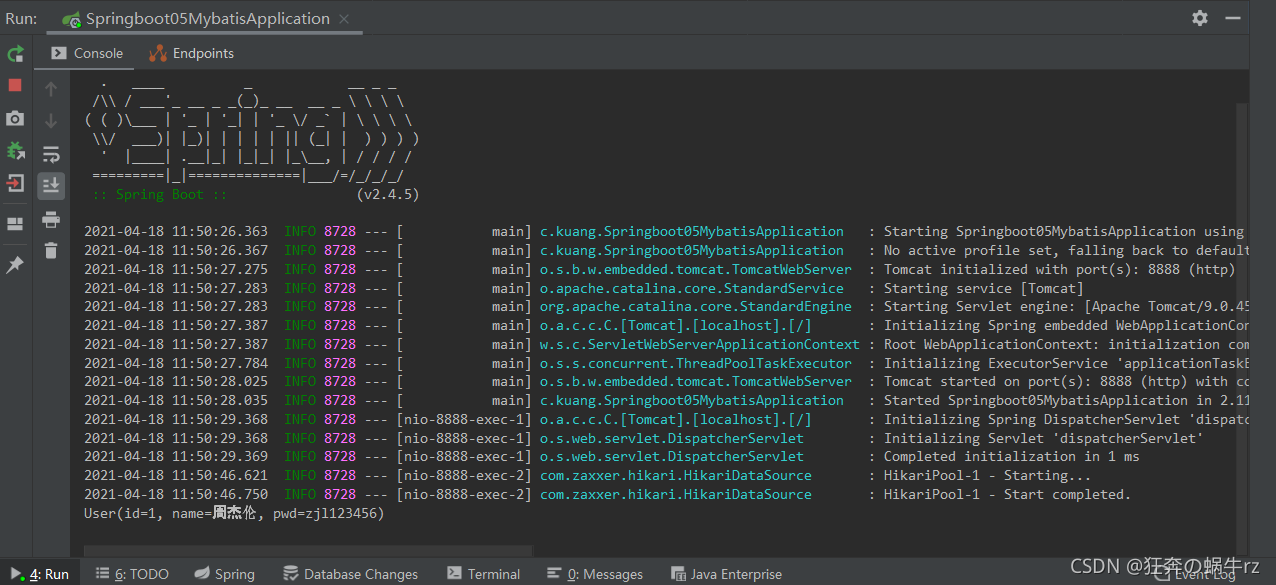Click 'Completed initialization in 1 ms' message
The height and width of the screenshot is (585, 1276).
1011,456
